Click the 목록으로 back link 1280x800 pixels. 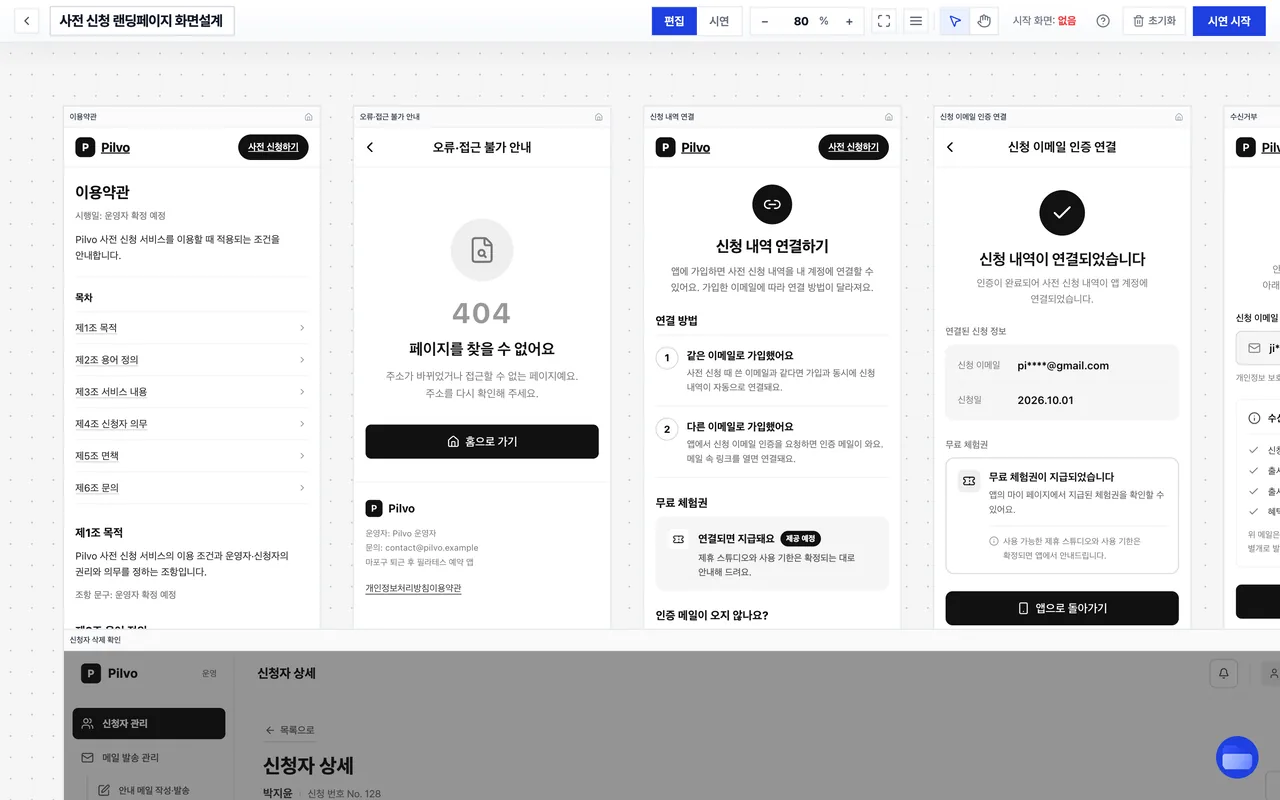pos(290,730)
